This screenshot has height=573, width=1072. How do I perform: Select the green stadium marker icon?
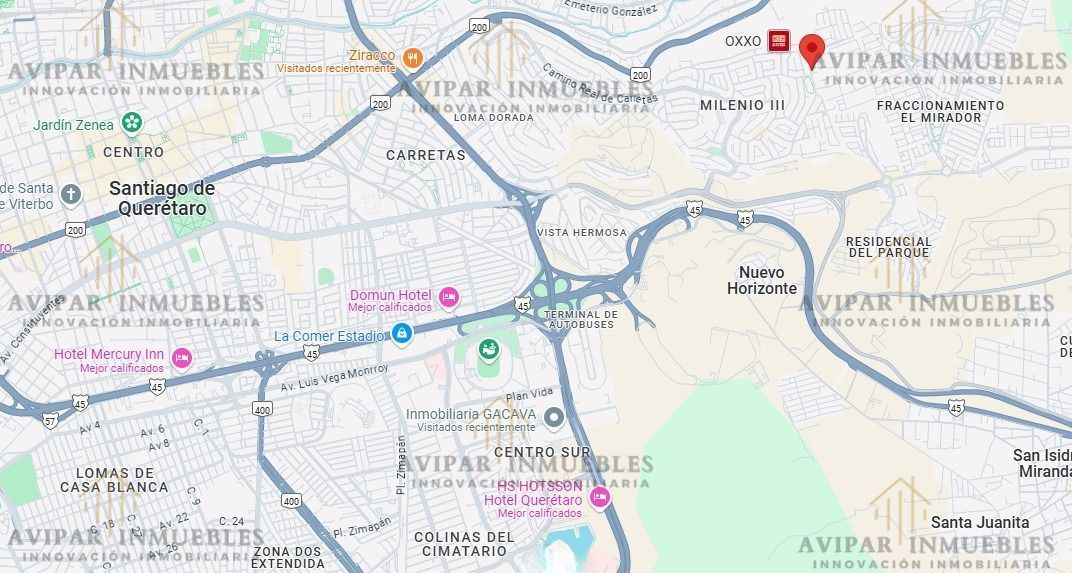click(x=488, y=351)
